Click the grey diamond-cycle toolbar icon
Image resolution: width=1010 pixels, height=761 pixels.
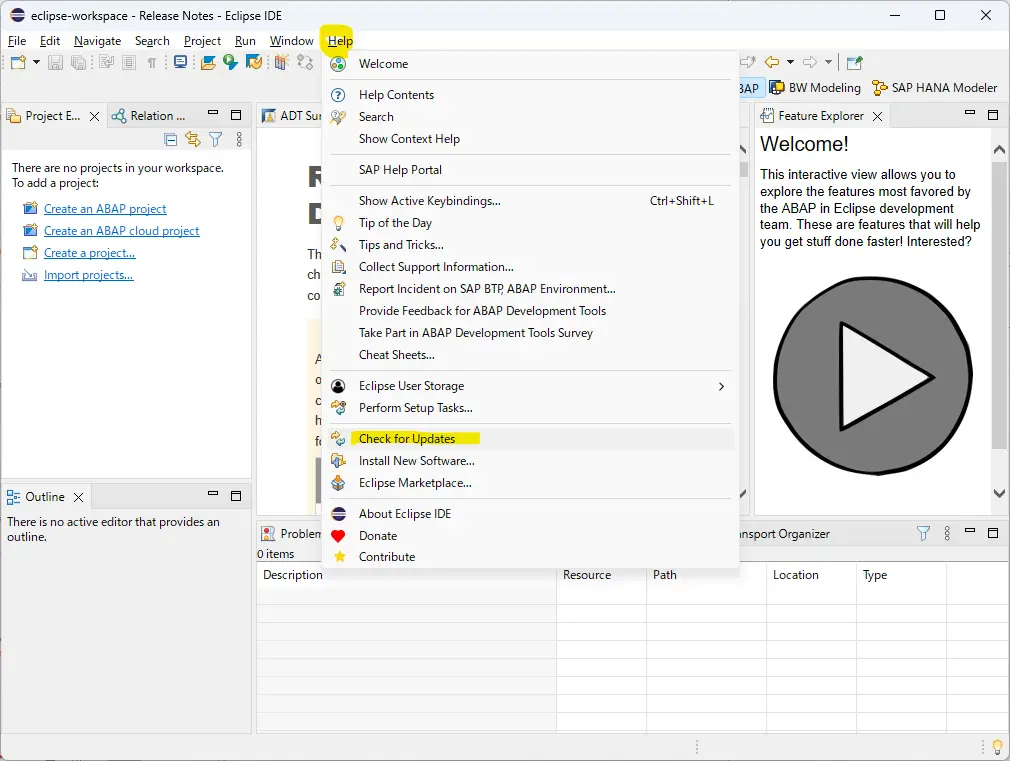pos(305,63)
